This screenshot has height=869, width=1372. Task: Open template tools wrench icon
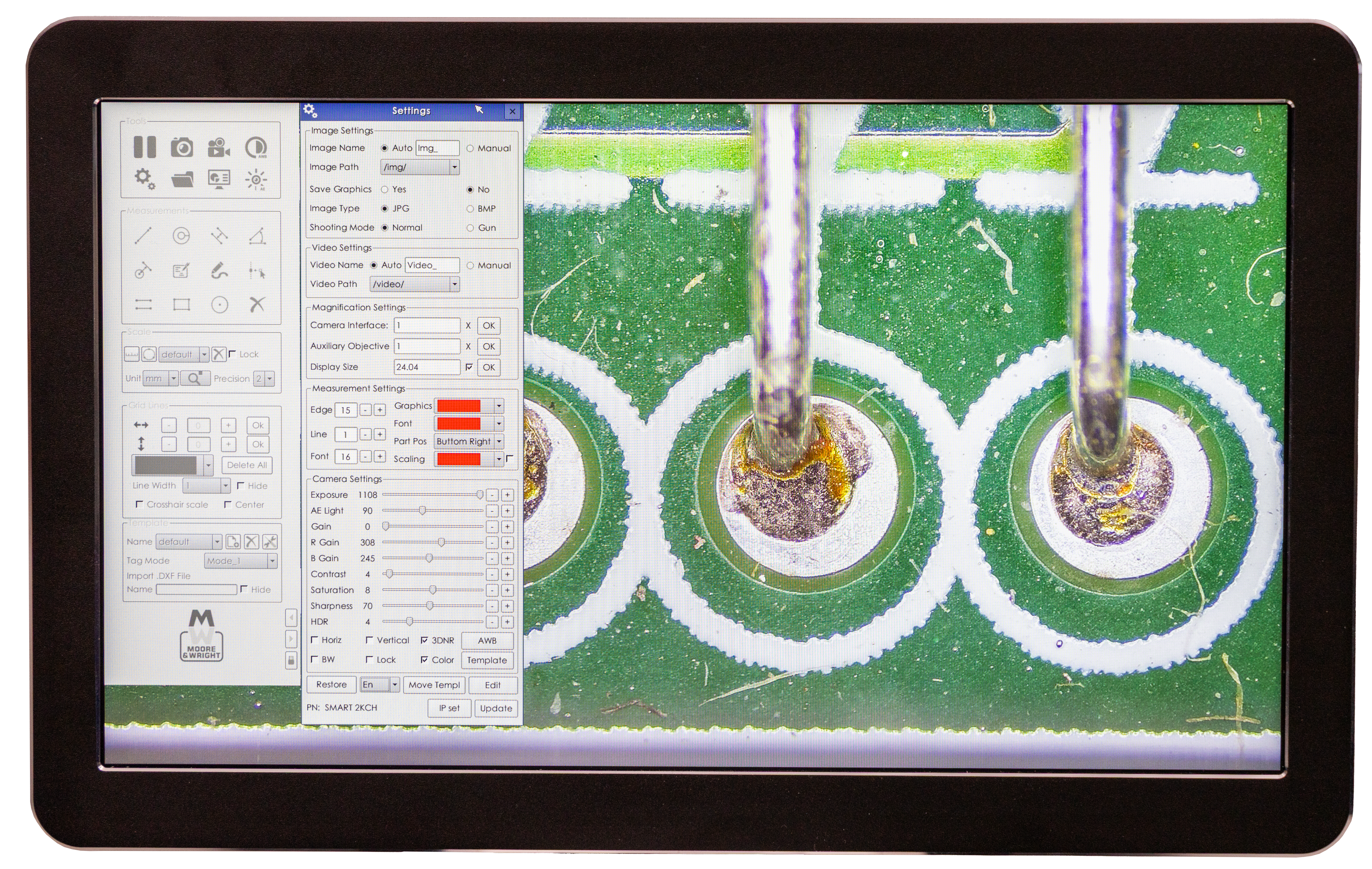coord(270,542)
